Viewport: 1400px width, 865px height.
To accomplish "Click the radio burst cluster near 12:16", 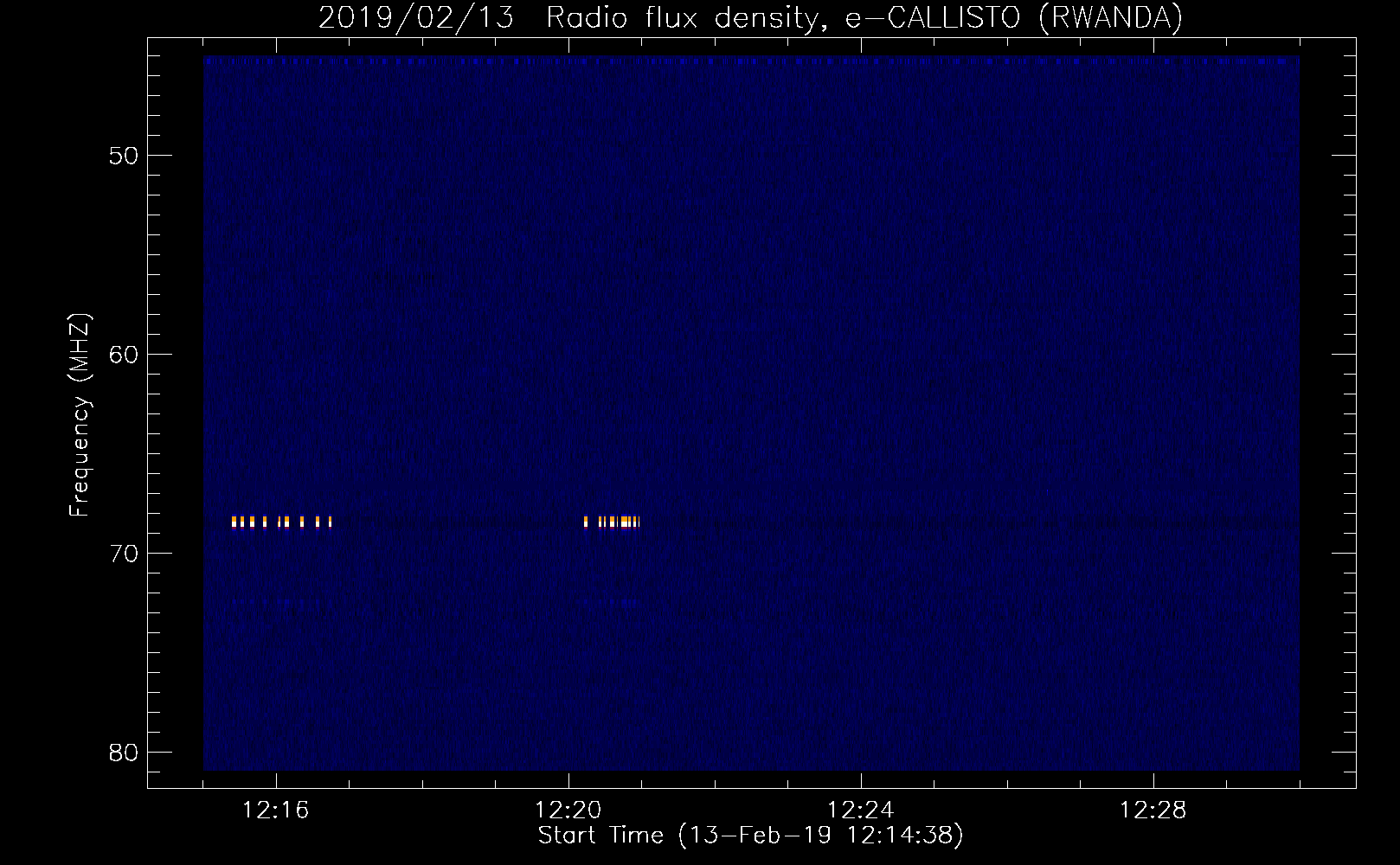I will (282, 522).
